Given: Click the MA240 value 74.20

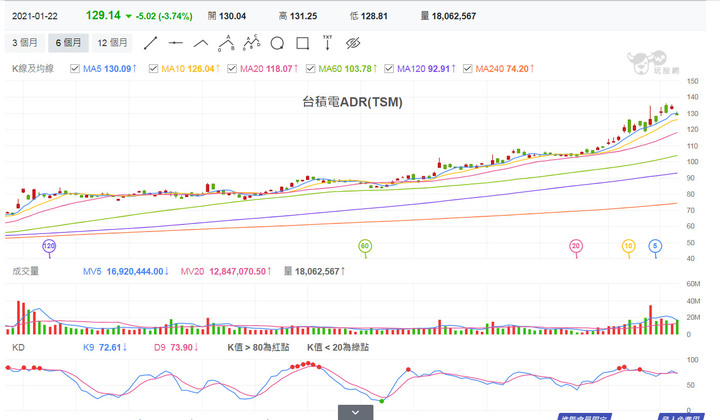Looking at the screenshot, I should [x=517, y=68].
